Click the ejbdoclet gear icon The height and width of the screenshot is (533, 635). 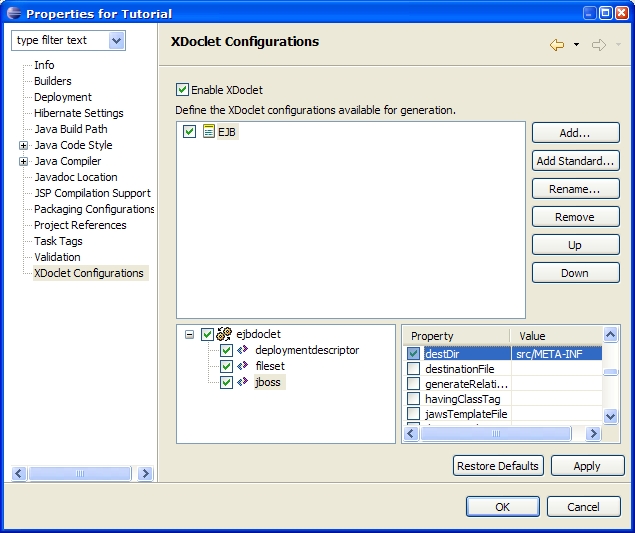coord(224,335)
